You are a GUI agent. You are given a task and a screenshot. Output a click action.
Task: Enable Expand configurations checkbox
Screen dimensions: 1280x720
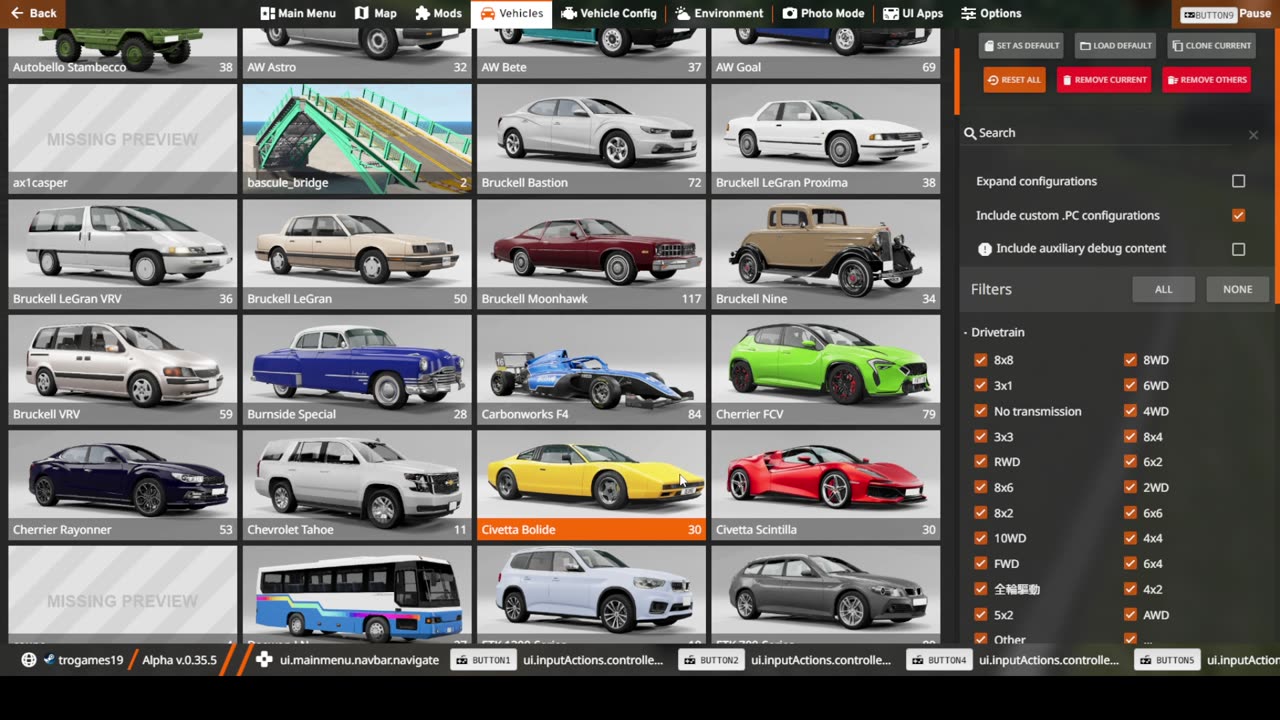pos(1238,181)
